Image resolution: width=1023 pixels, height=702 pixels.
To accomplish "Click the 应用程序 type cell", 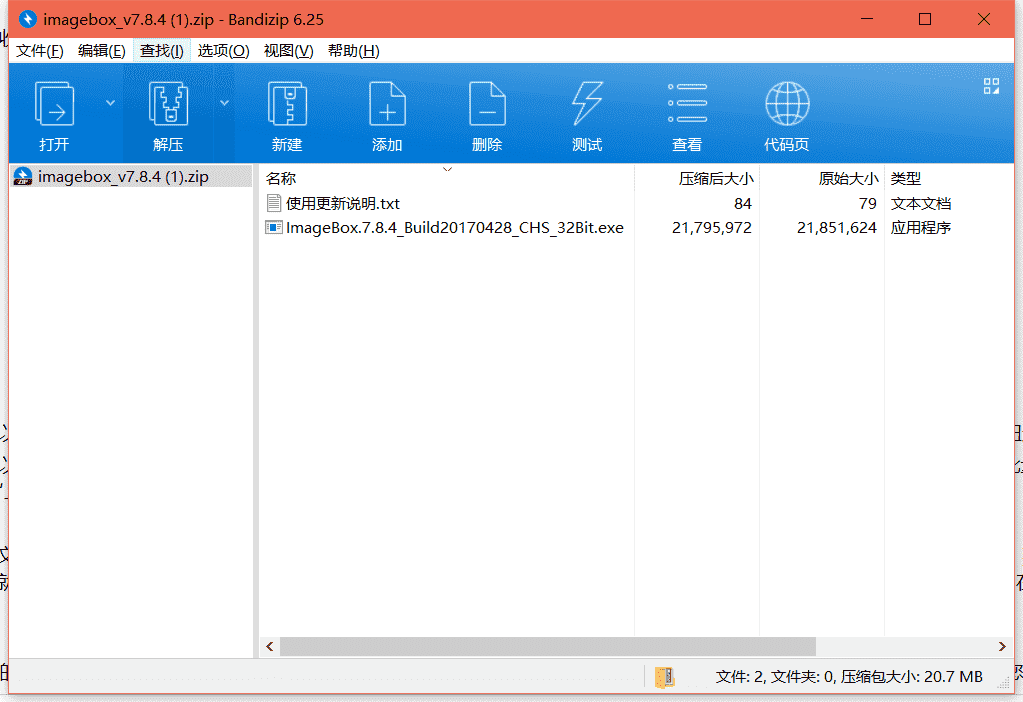I will point(921,228).
